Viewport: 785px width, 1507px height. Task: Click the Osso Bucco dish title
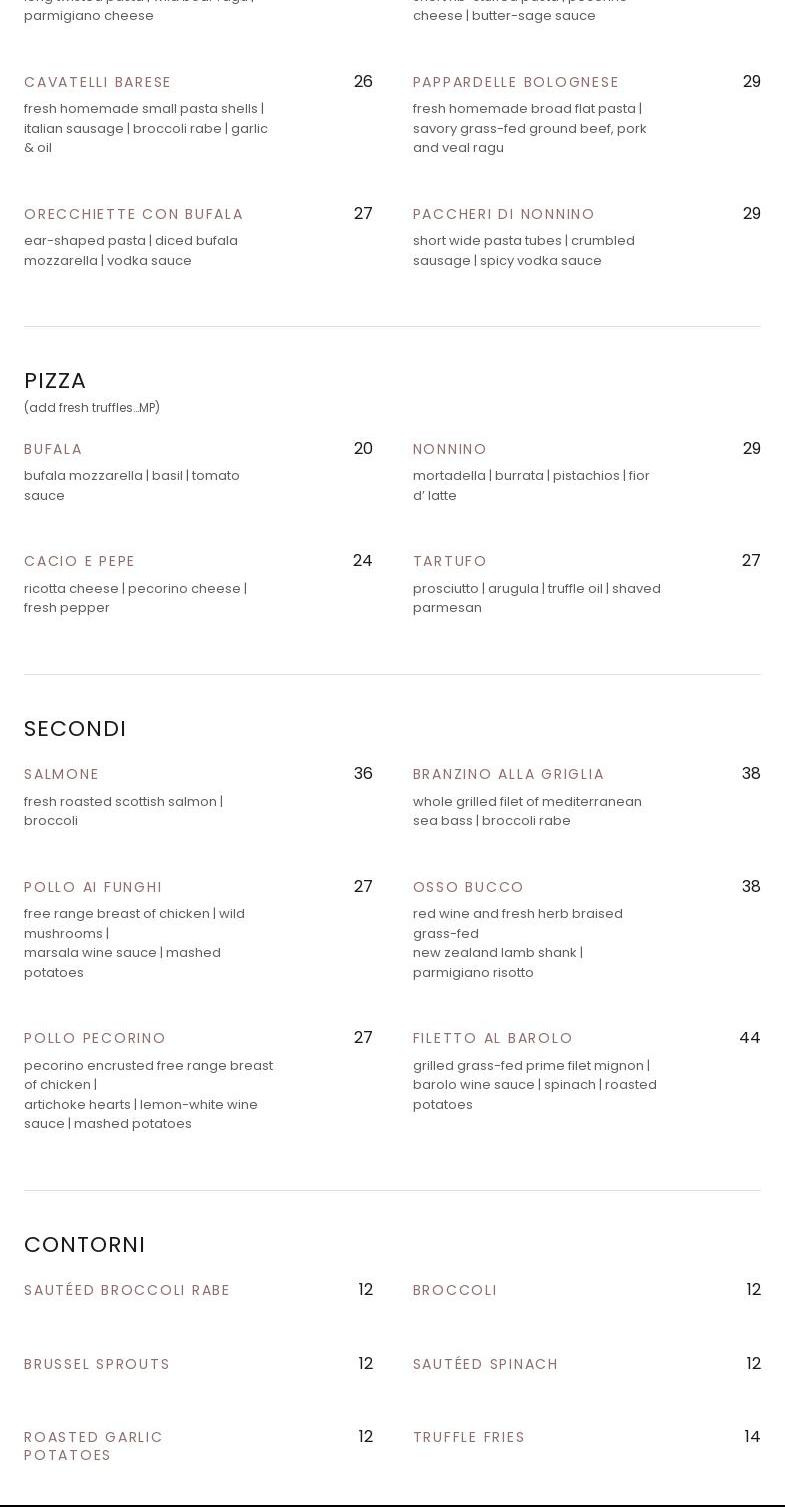469,887
